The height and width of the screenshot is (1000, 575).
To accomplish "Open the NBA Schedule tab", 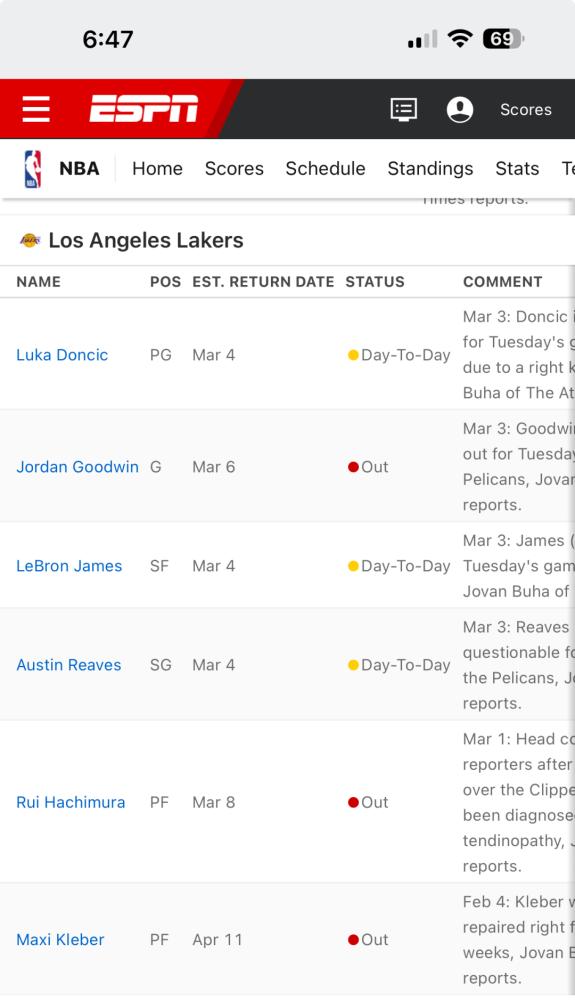I will coord(325,168).
